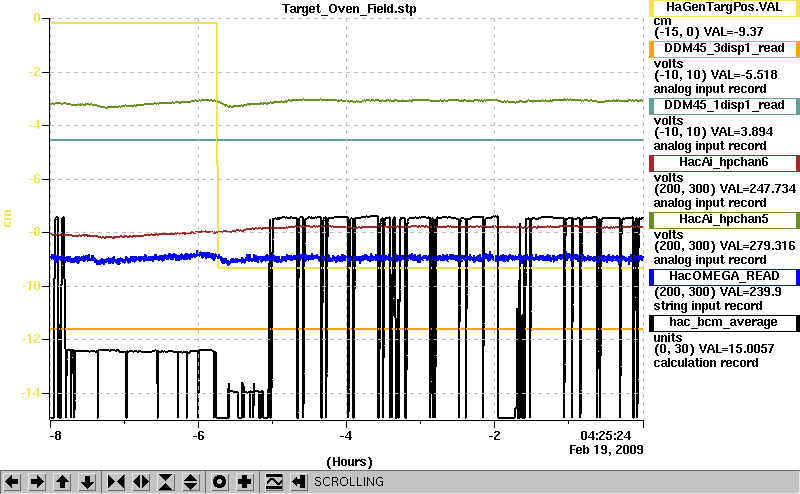Toggle the waveform plot mode icon
Image resolution: width=800 pixels, height=494 pixels.
click(274, 482)
